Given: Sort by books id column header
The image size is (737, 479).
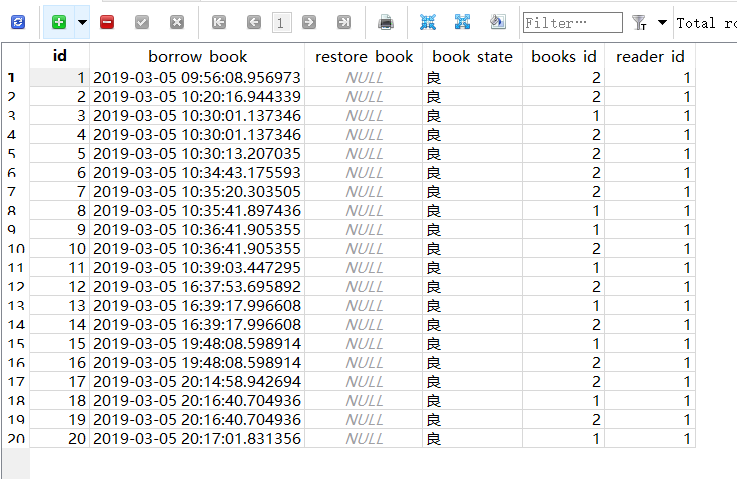Looking at the screenshot, I should tap(564, 56).
